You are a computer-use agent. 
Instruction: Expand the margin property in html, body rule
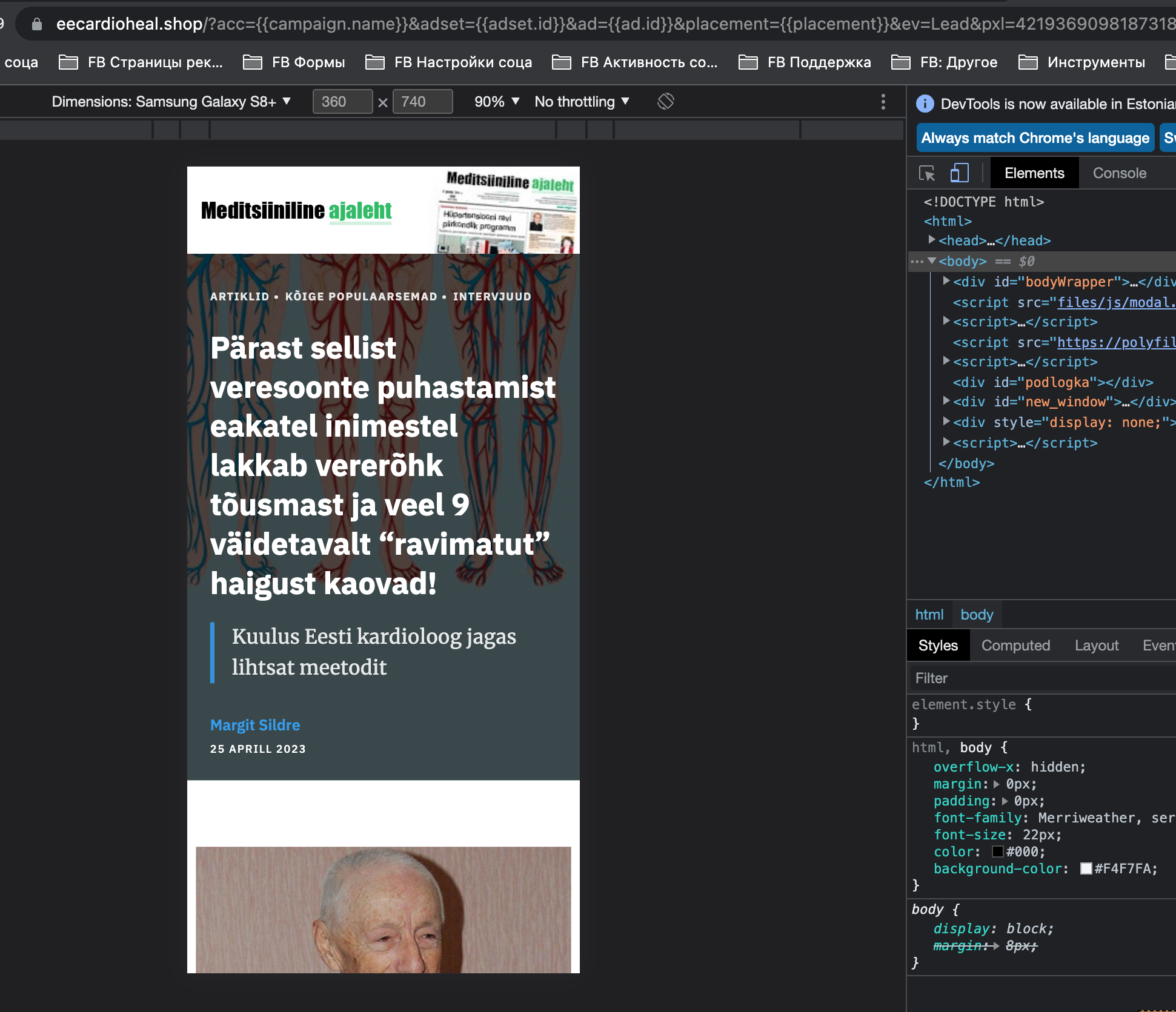(997, 784)
